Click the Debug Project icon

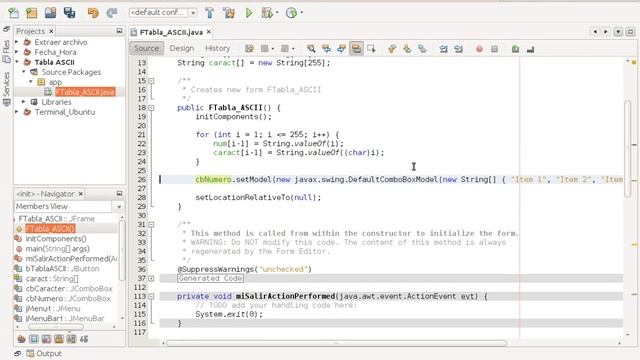[x=267, y=13]
